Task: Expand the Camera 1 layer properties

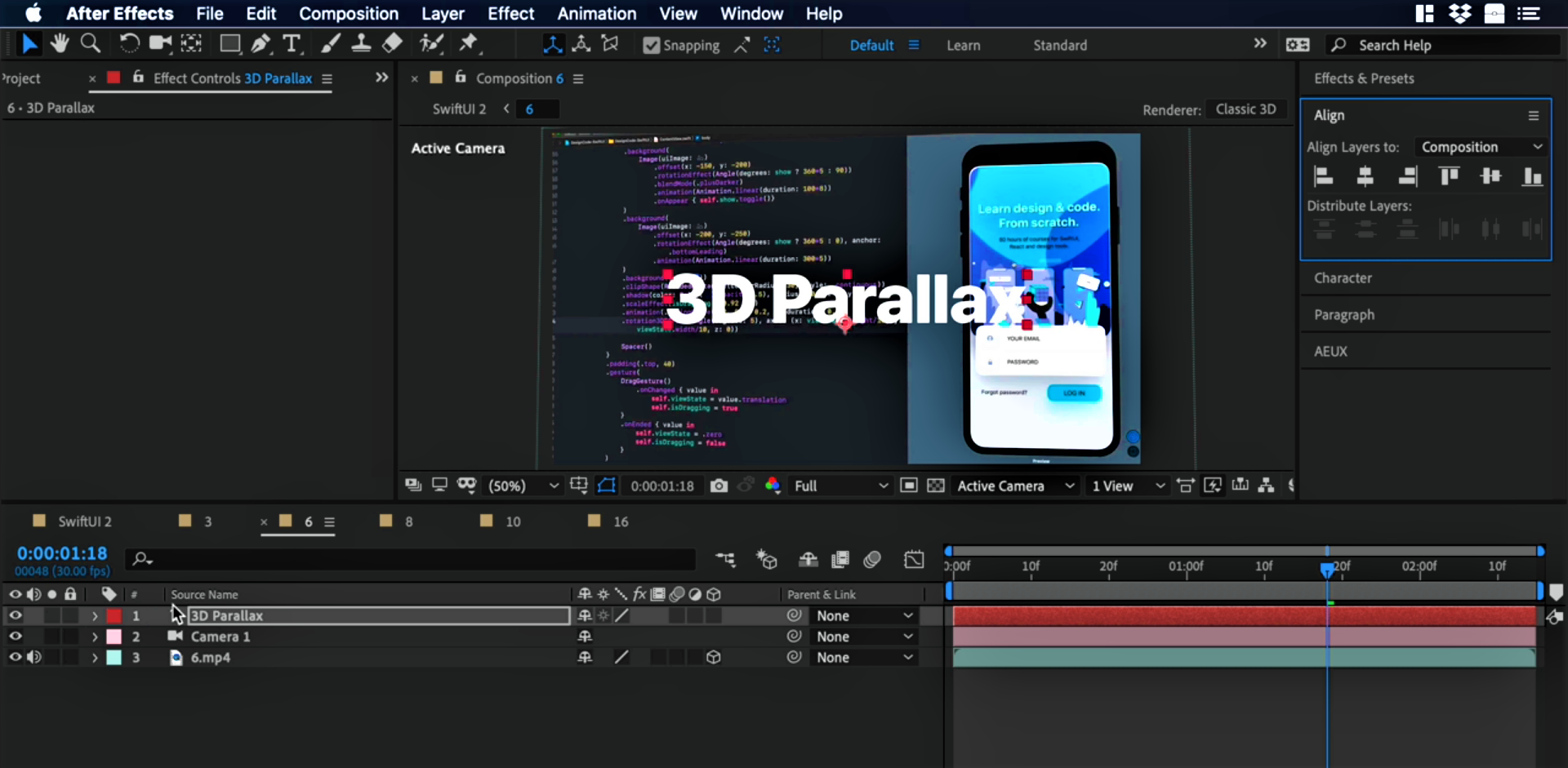Action: [95, 637]
